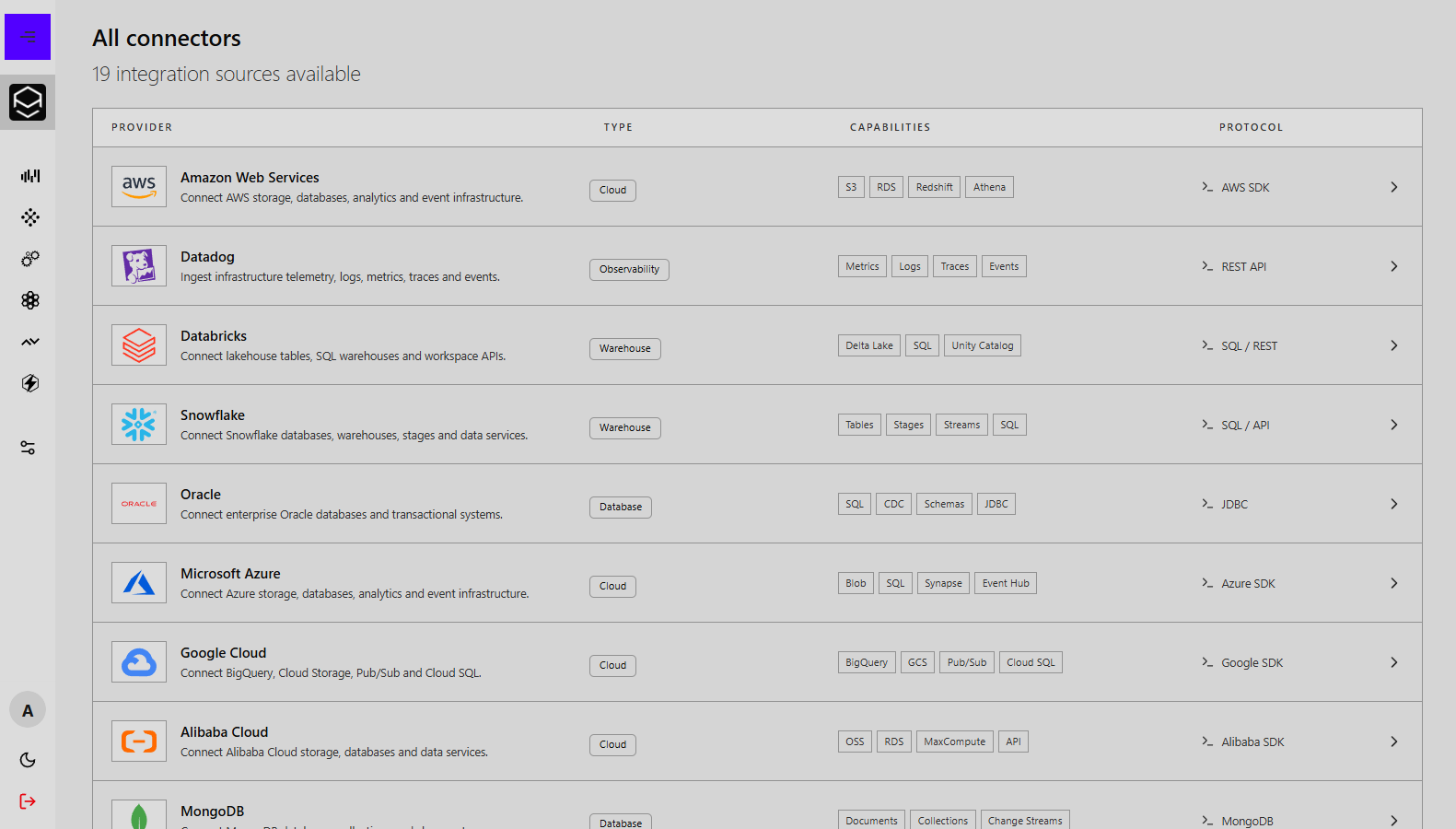The height and width of the screenshot is (829, 1456).
Task: Select the CDC capability tag
Action: point(893,504)
